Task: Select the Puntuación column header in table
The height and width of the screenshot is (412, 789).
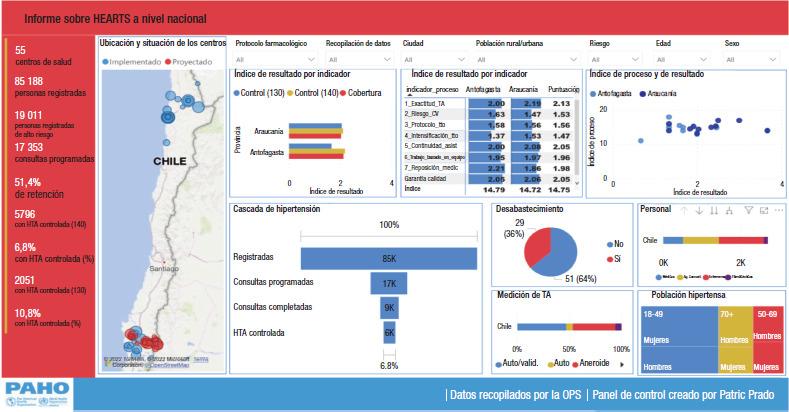Action: click(564, 88)
